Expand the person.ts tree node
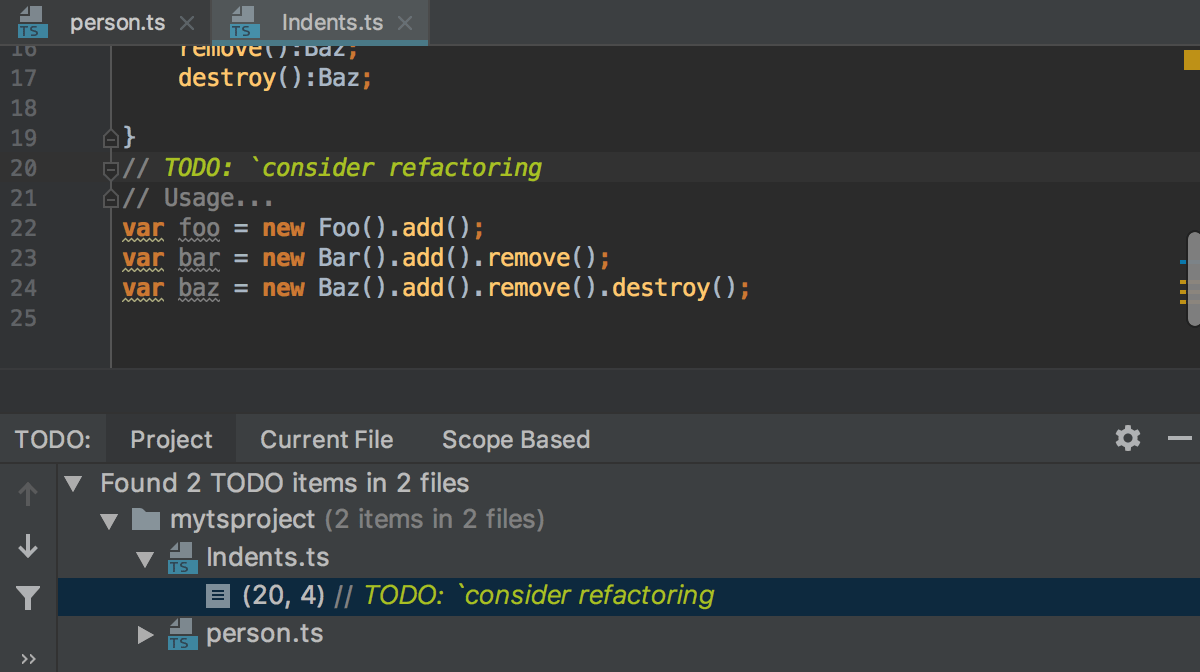 pyautogui.click(x=144, y=634)
